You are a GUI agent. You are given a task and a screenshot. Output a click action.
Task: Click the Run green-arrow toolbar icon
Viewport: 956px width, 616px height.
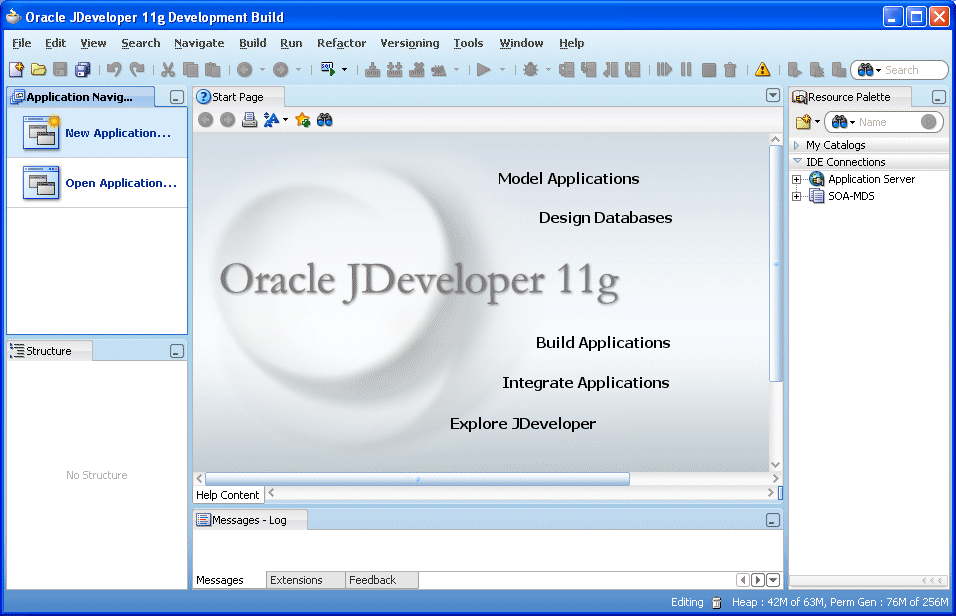pyautogui.click(x=483, y=70)
